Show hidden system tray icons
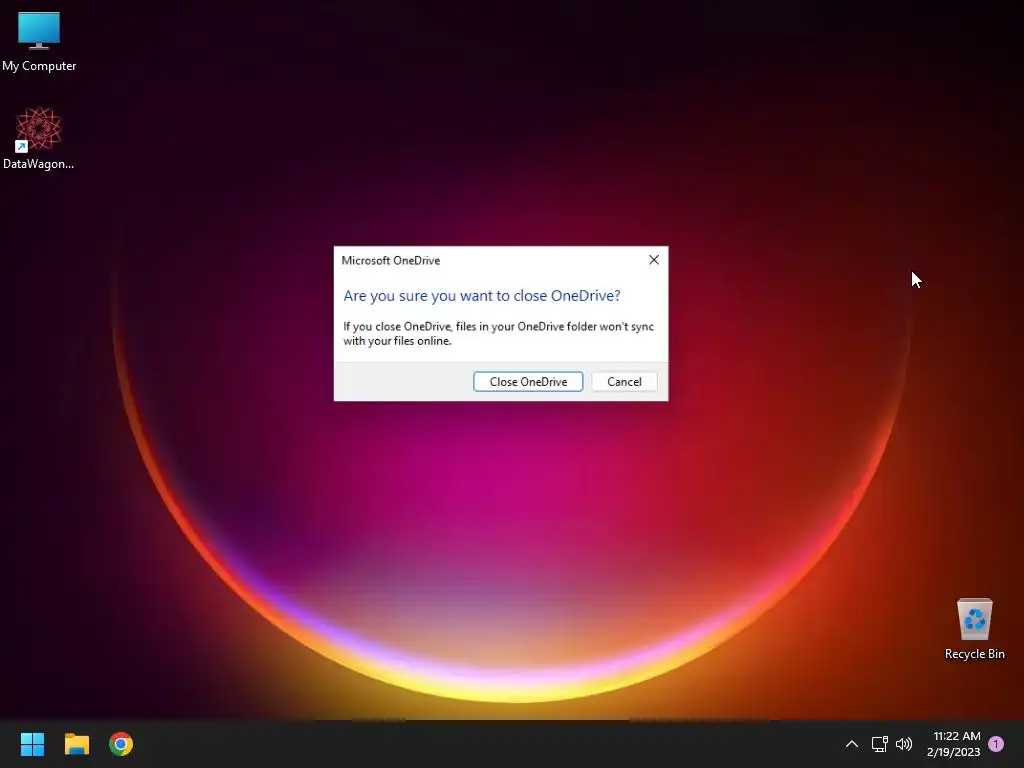Screen dimensions: 1024x768 tap(852, 744)
